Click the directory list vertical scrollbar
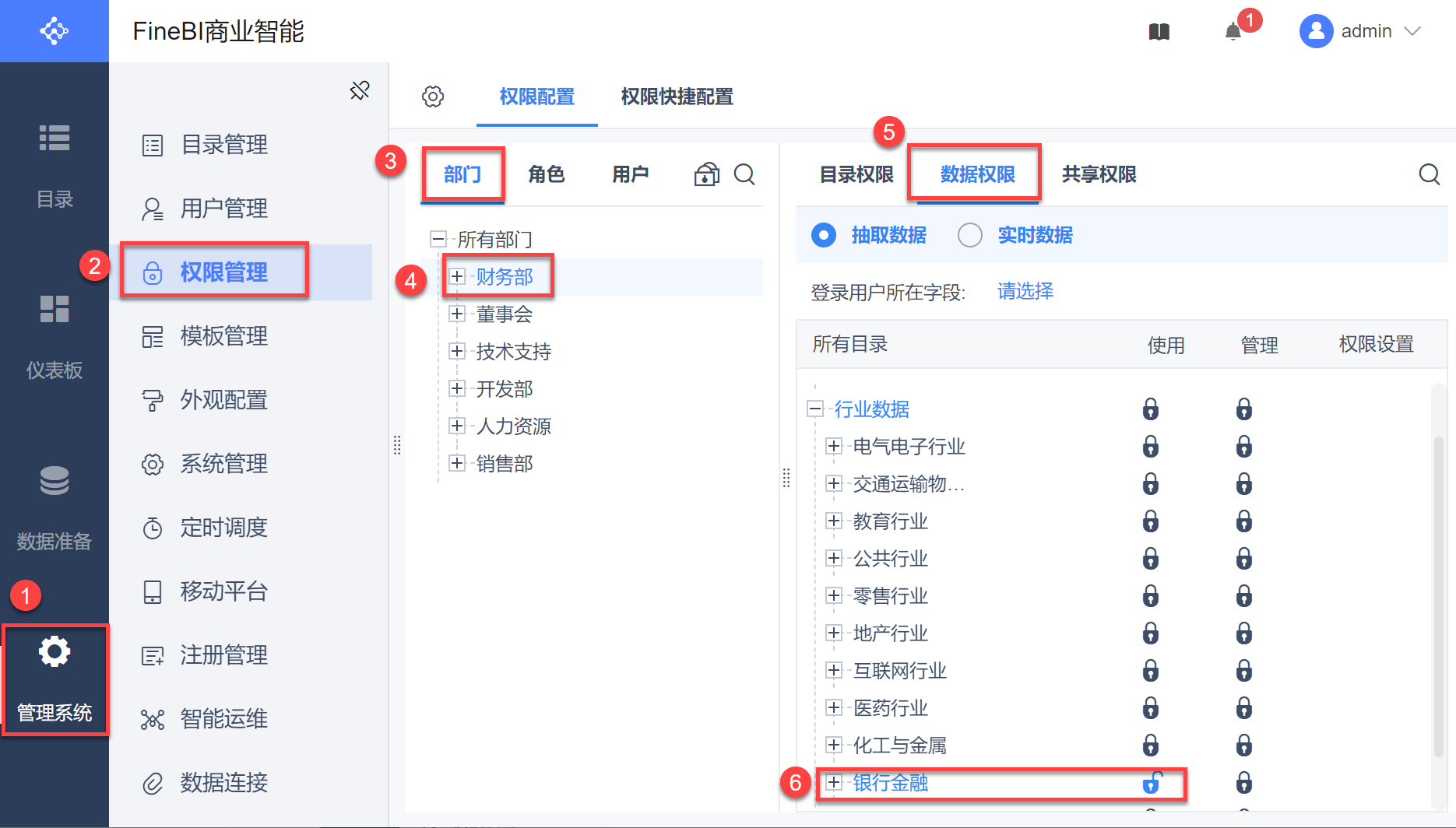The height and width of the screenshot is (828, 1456). [x=1439, y=595]
